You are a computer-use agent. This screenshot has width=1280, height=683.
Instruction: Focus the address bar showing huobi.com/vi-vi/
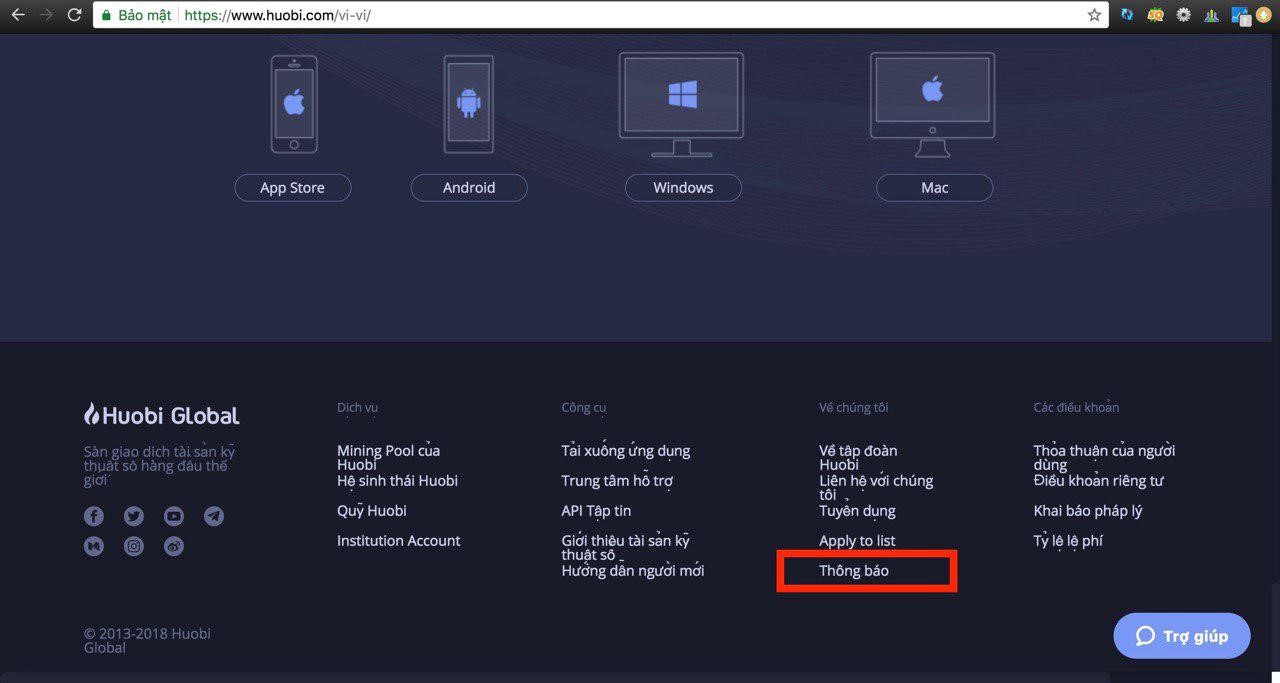click(600, 16)
